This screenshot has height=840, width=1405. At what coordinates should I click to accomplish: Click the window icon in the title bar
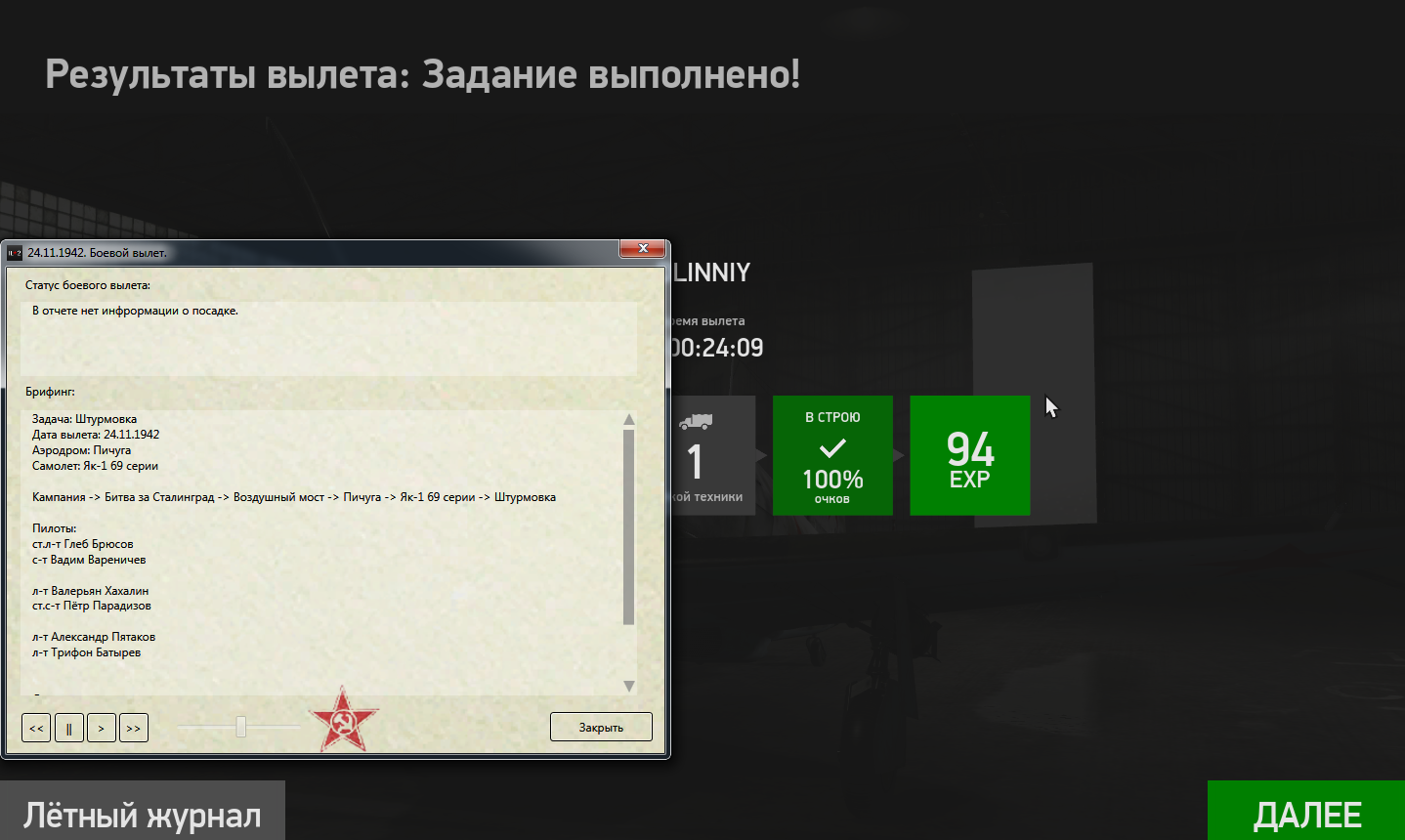coord(15,253)
